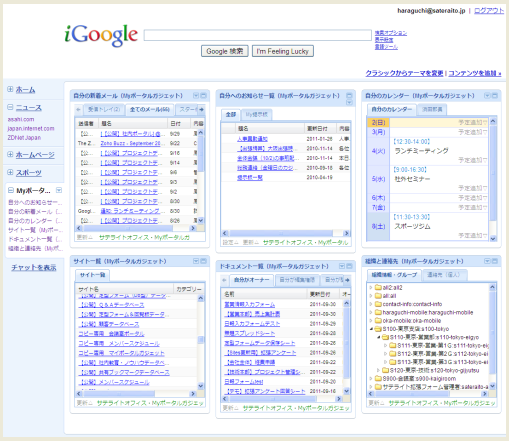Expand the S111-東京-営業-第1G node
Screen dimensions: 509x441
pos(386,345)
